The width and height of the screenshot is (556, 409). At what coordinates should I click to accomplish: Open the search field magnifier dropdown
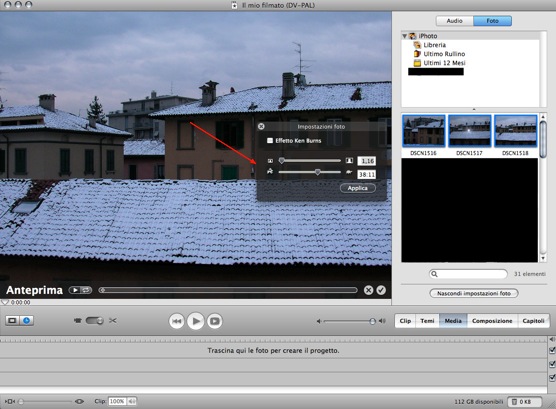[x=434, y=274]
